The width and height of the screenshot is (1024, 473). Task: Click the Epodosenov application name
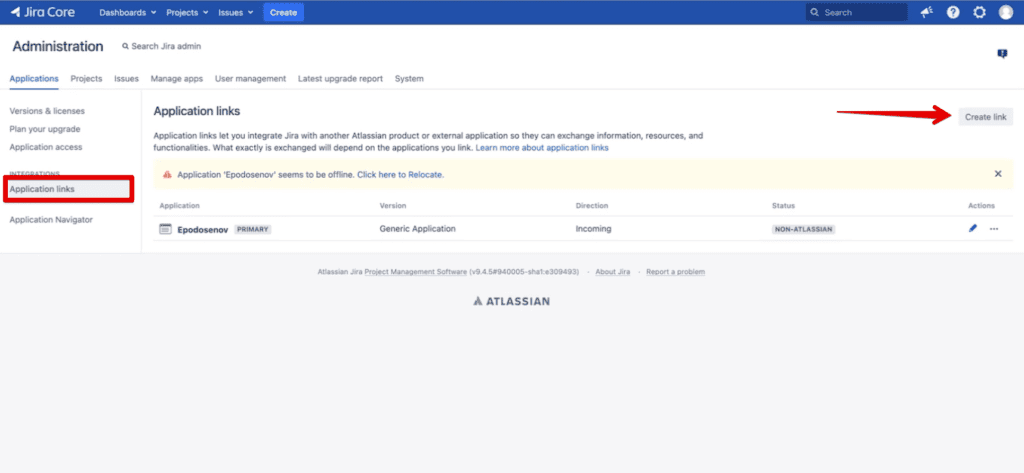(x=203, y=229)
